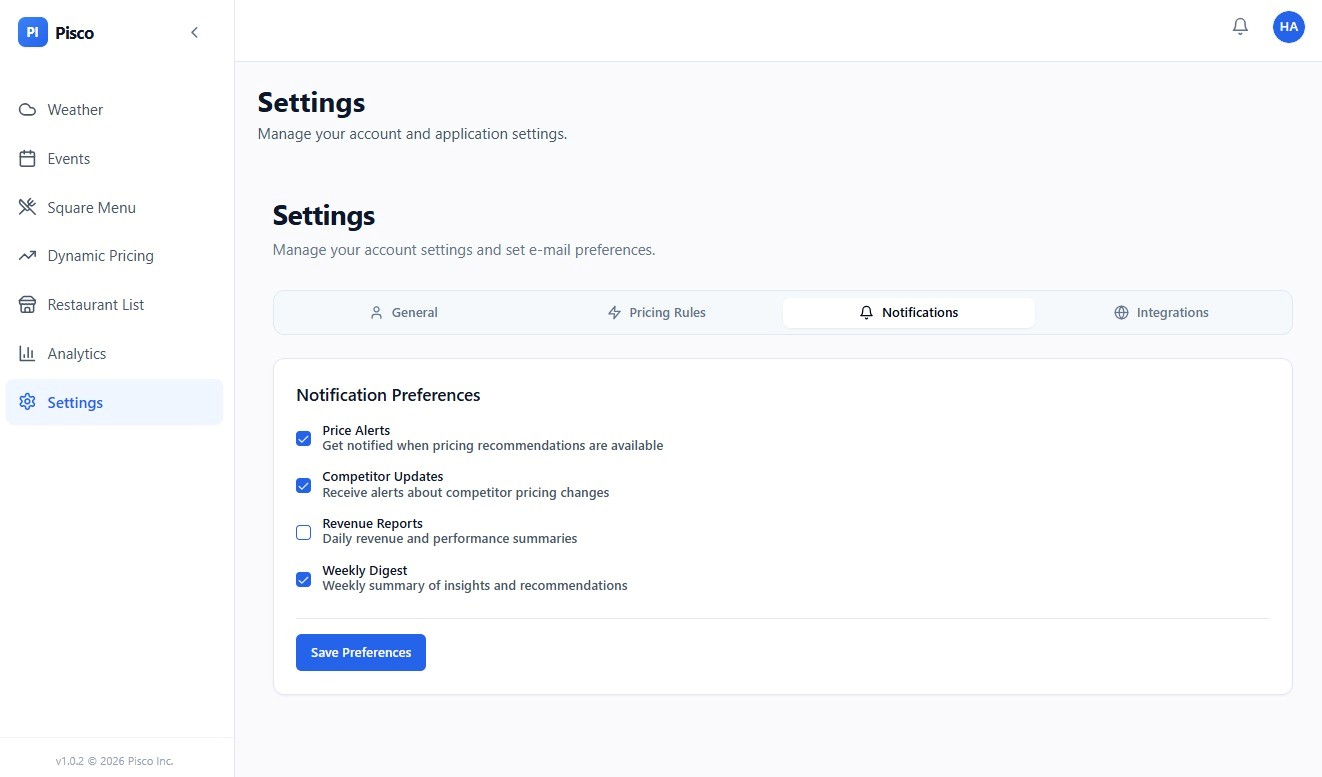Viewport: 1322px width, 777px height.
Task: Enable the Revenue Reports checkbox
Action: click(x=304, y=532)
